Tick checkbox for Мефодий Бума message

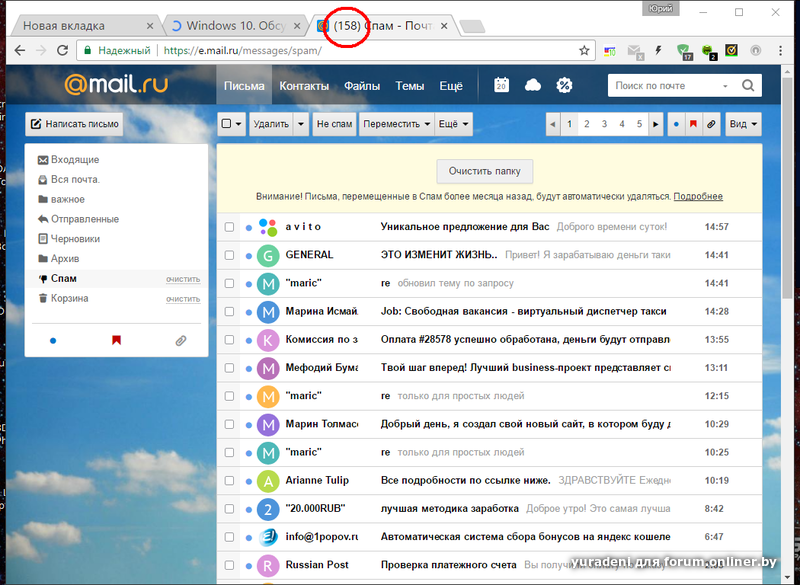229,368
